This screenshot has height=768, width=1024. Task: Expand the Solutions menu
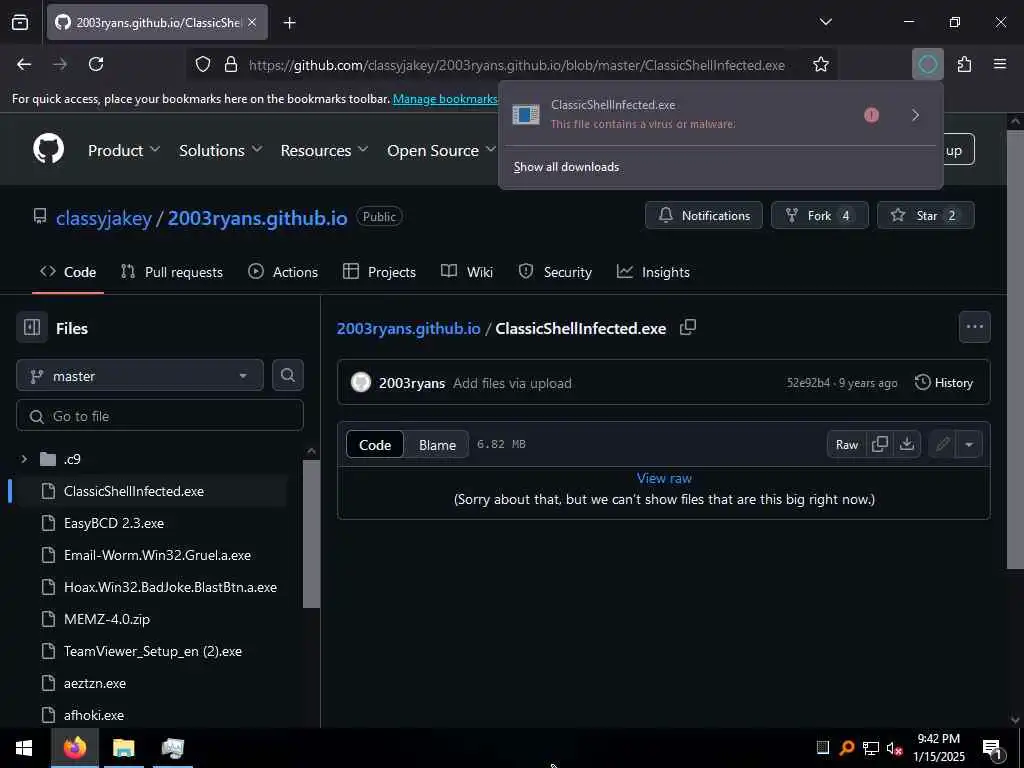221,150
